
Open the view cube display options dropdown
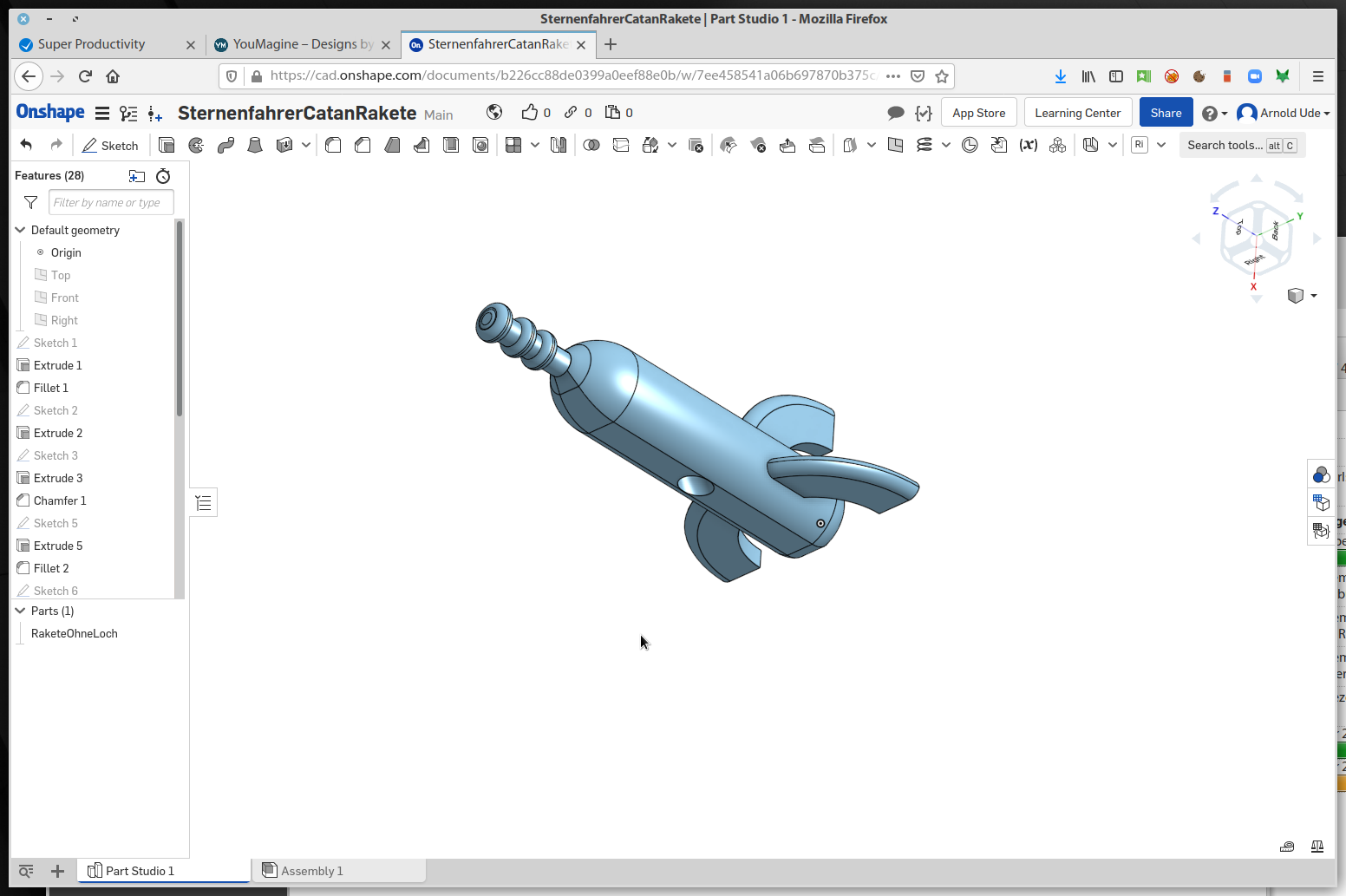click(1313, 296)
